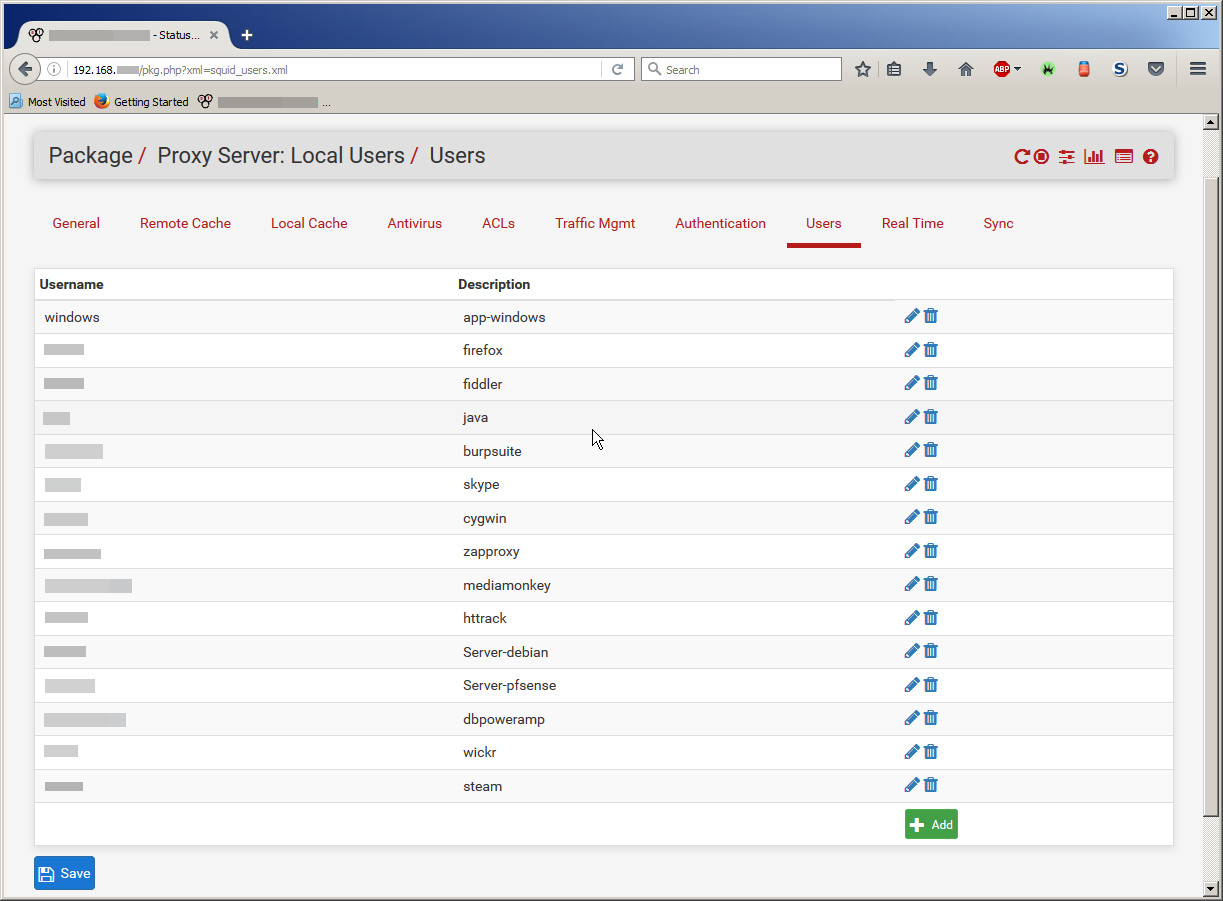Edit the app-windows user entry

coord(912,316)
